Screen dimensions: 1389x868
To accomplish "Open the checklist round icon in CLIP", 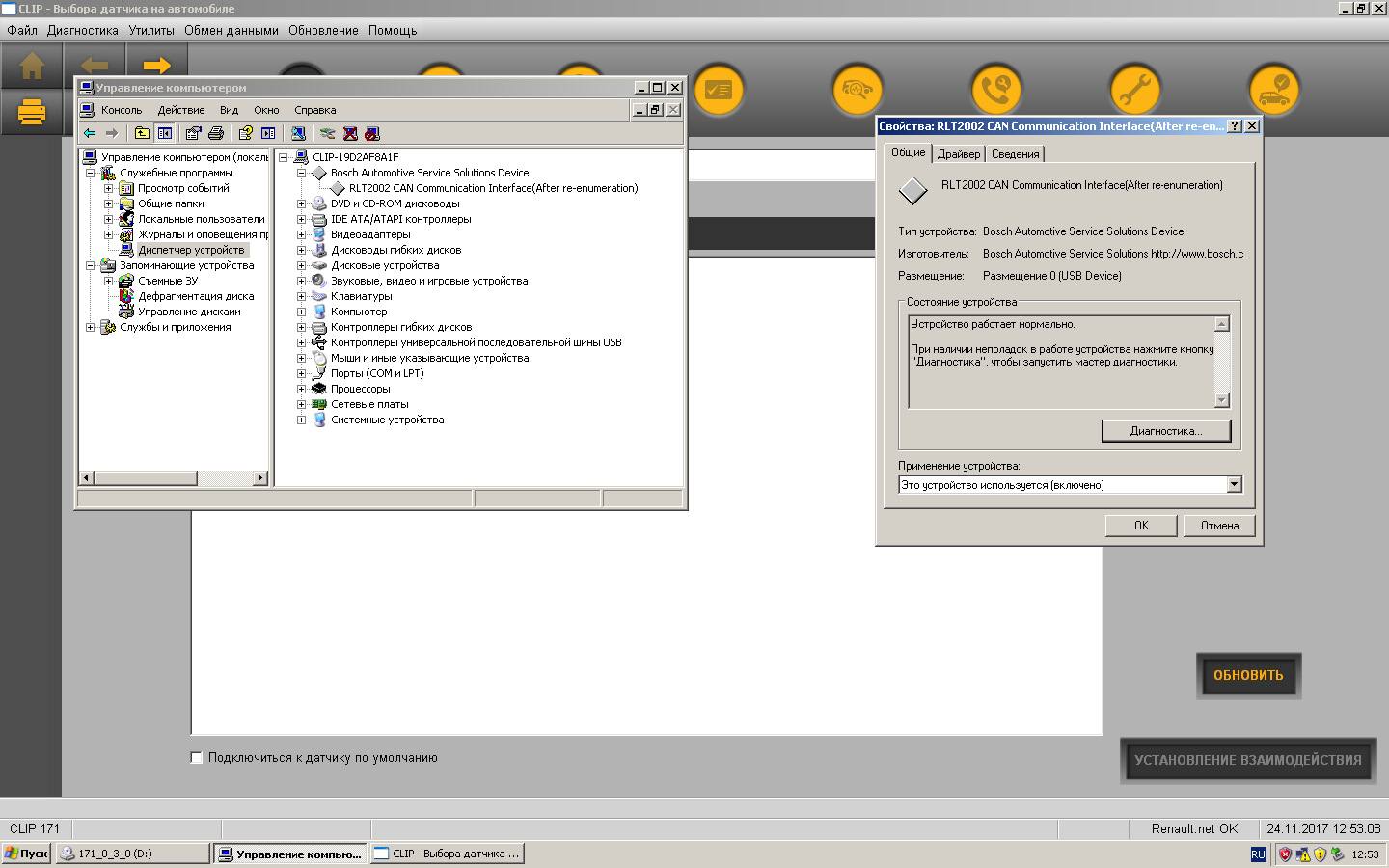I will [719, 90].
